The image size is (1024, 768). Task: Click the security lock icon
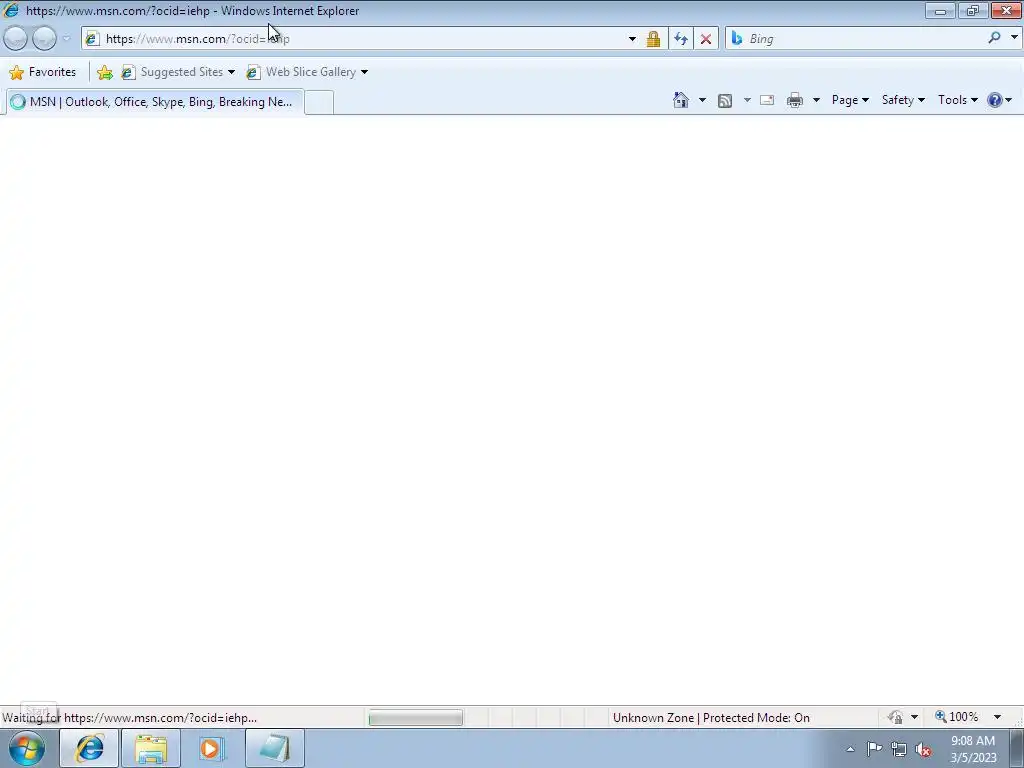click(x=653, y=39)
